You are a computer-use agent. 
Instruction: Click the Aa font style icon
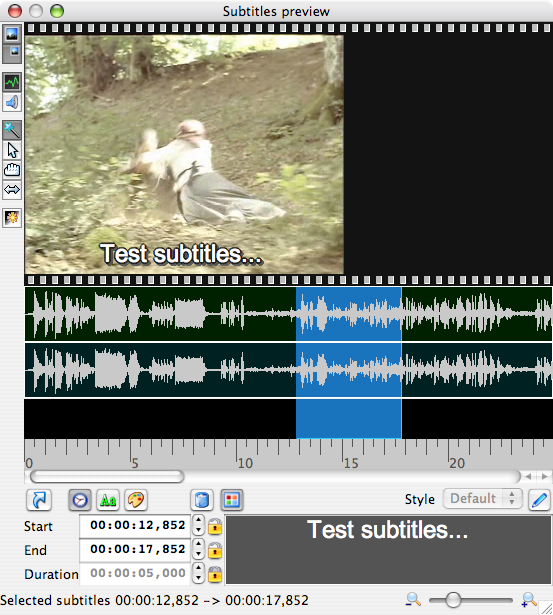108,500
